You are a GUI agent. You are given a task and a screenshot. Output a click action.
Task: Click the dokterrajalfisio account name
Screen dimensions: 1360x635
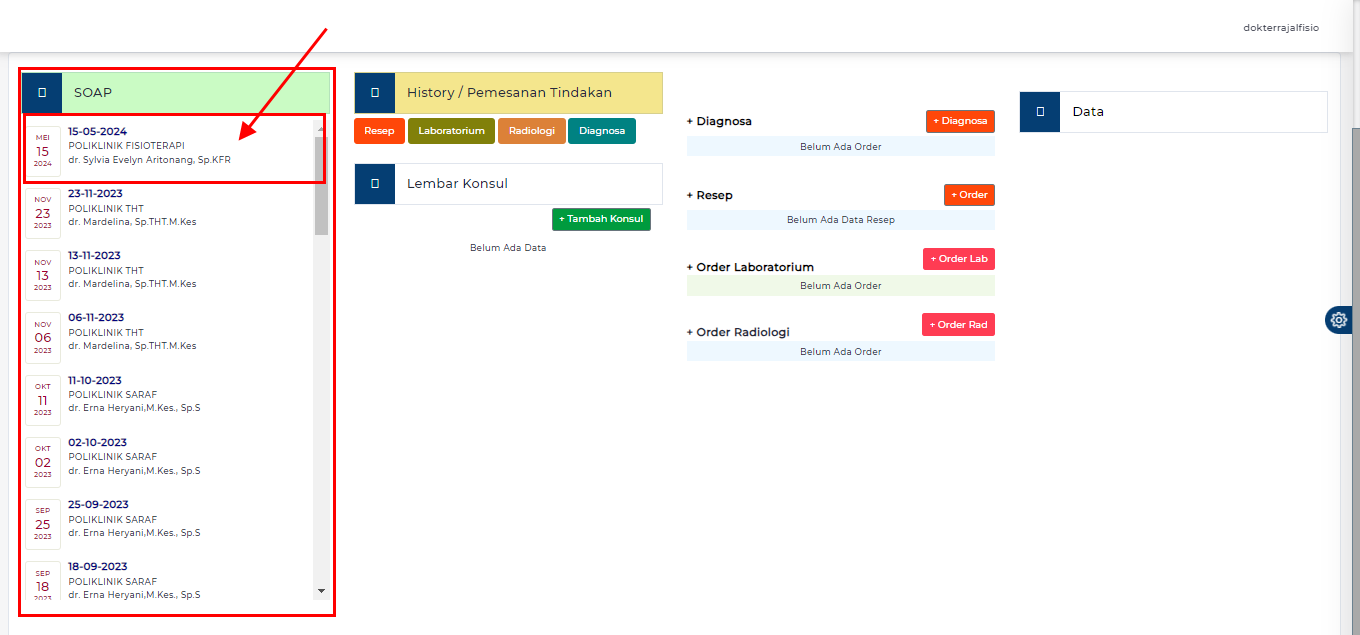pyautogui.click(x=1281, y=27)
